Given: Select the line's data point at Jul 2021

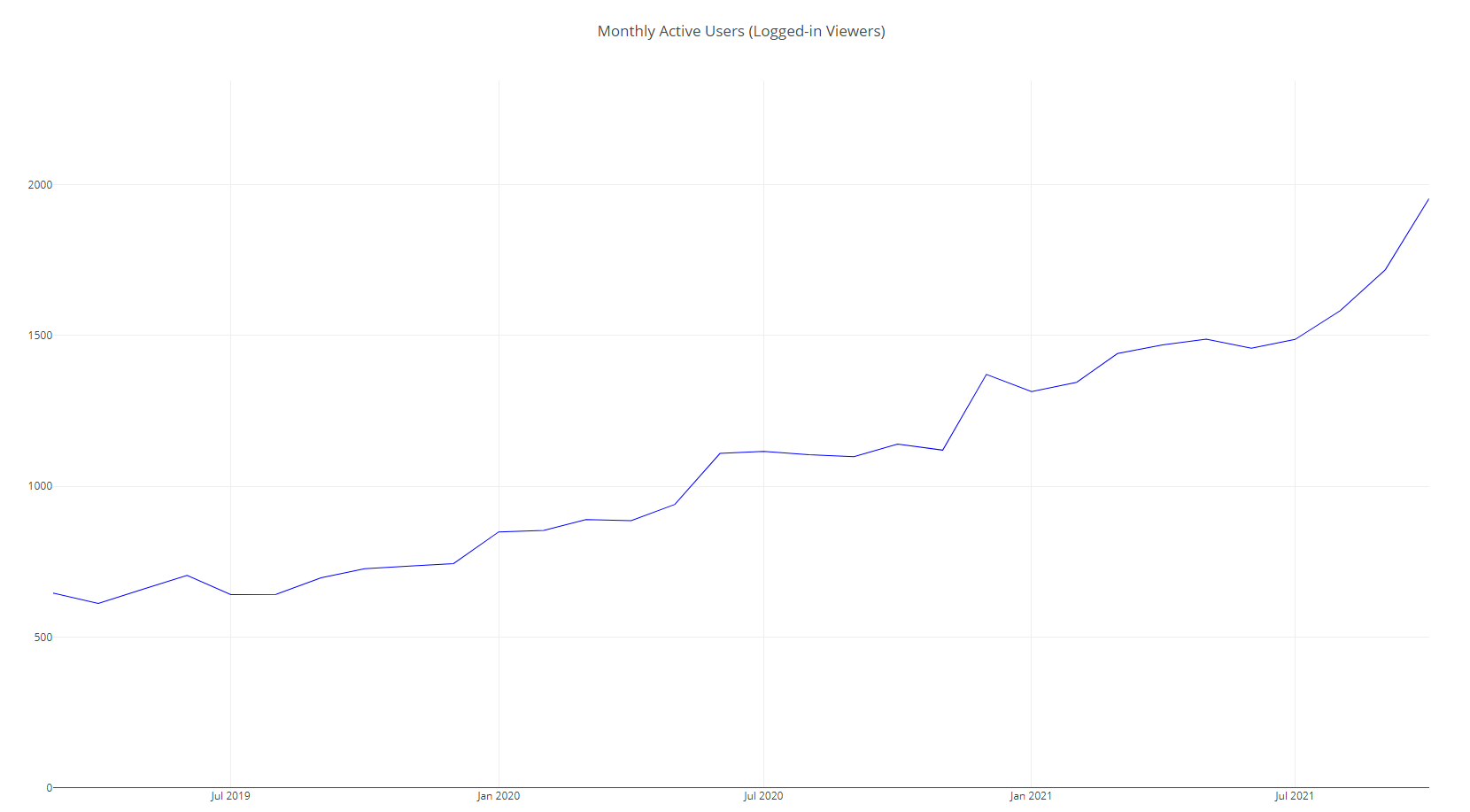Looking at the screenshot, I should pyautogui.click(x=1295, y=339).
